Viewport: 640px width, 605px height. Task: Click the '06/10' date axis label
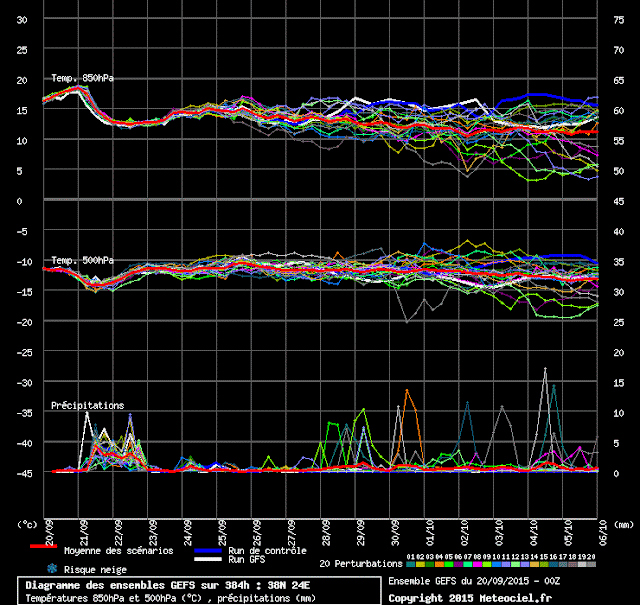[603, 533]
